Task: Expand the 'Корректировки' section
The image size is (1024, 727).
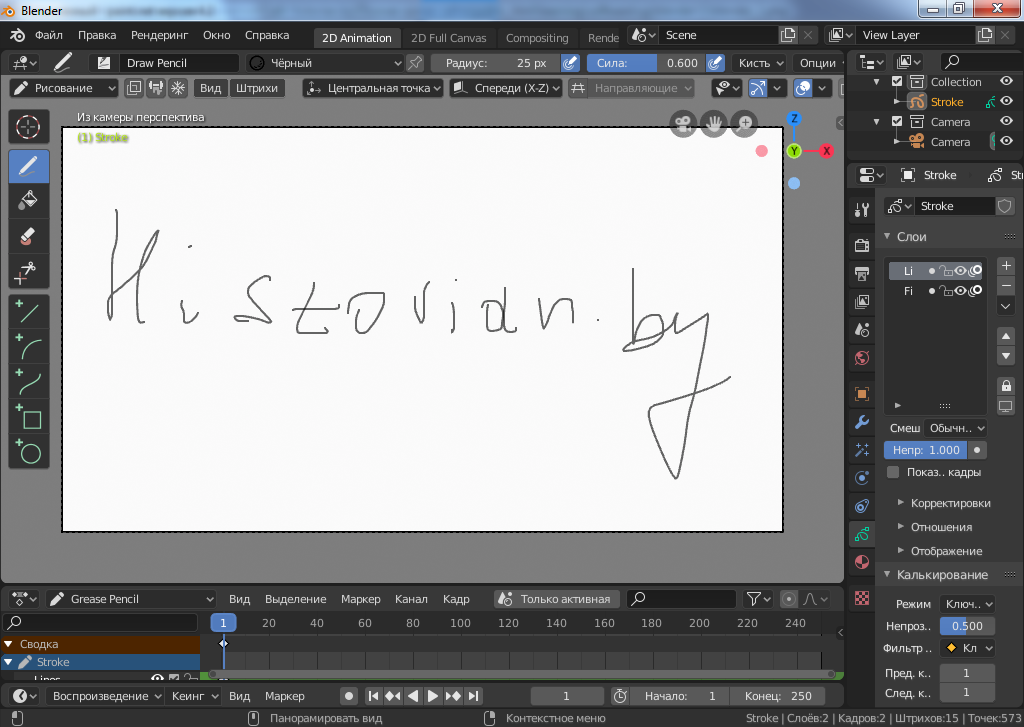Action: coord(949,503)
